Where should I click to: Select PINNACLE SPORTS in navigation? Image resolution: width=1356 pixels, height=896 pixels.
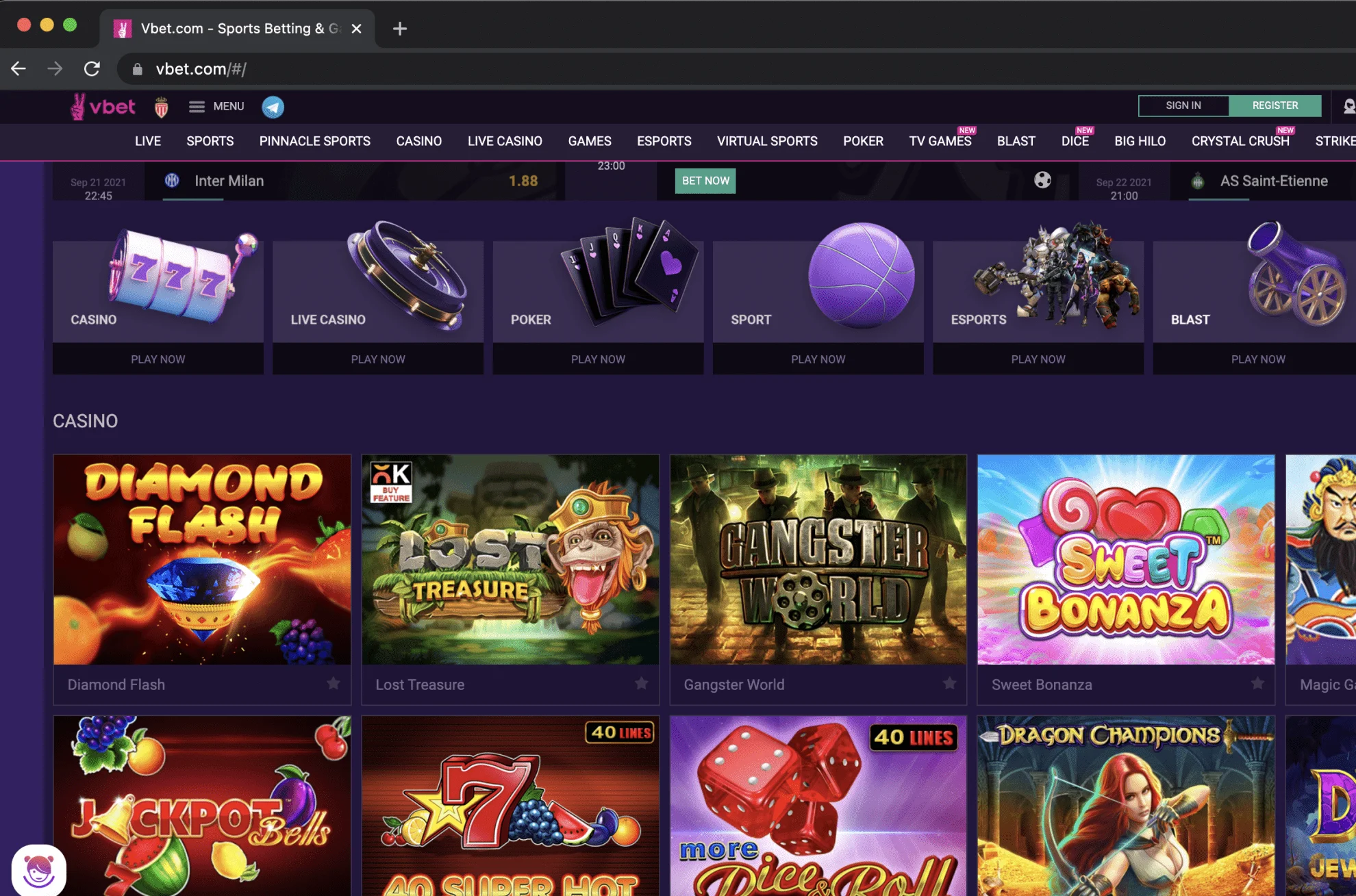(x=315, y=141)
